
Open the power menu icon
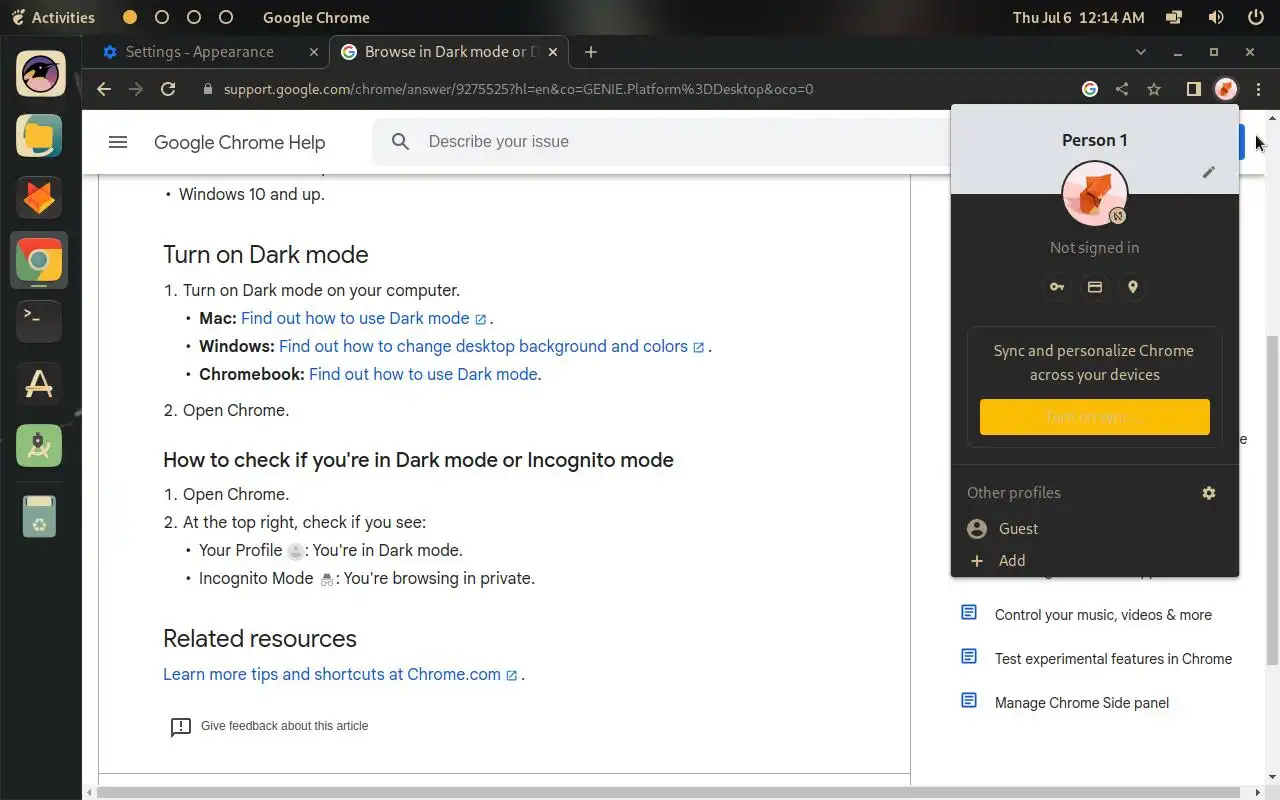point(1256,17)
